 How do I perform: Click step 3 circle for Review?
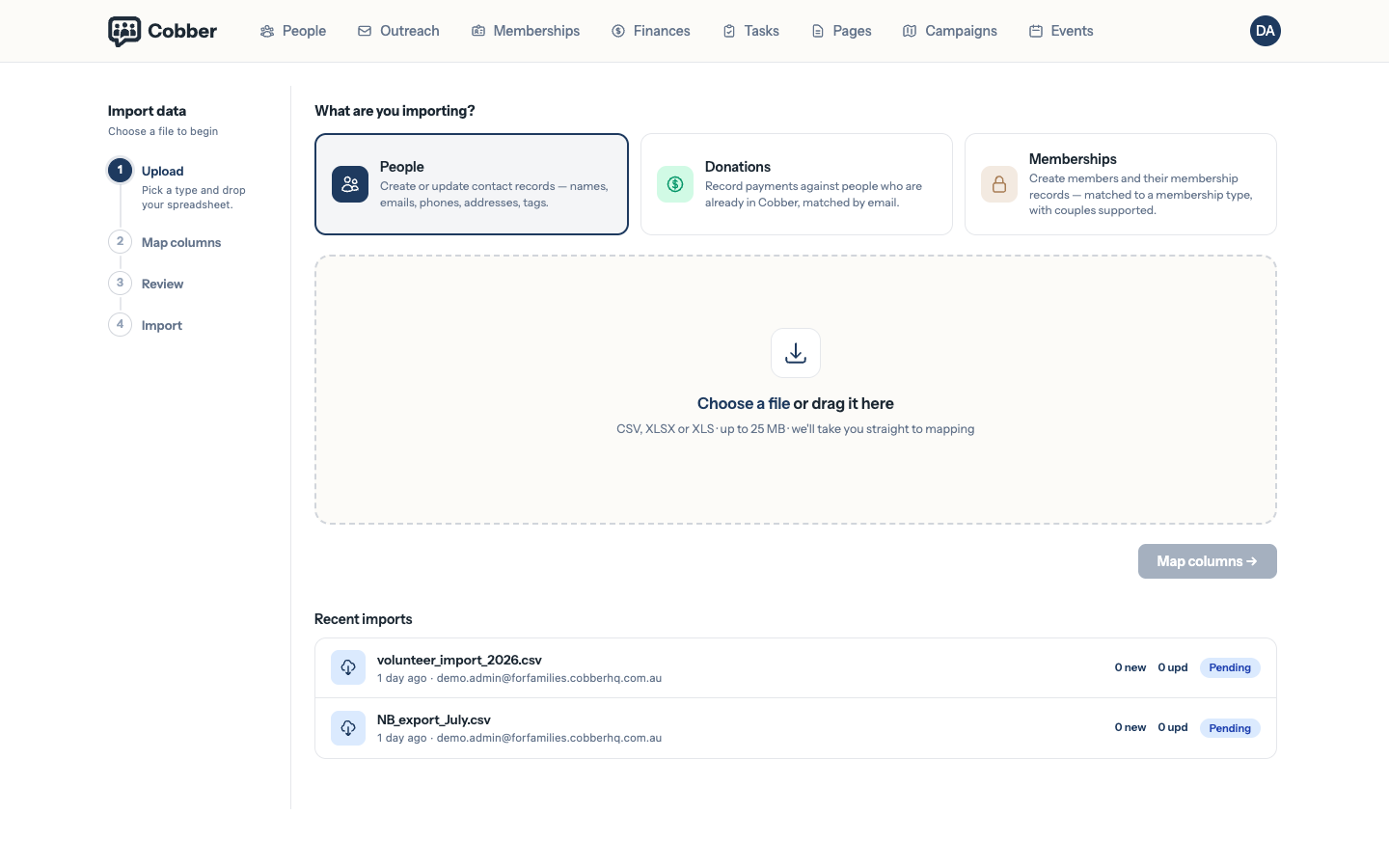120,283
